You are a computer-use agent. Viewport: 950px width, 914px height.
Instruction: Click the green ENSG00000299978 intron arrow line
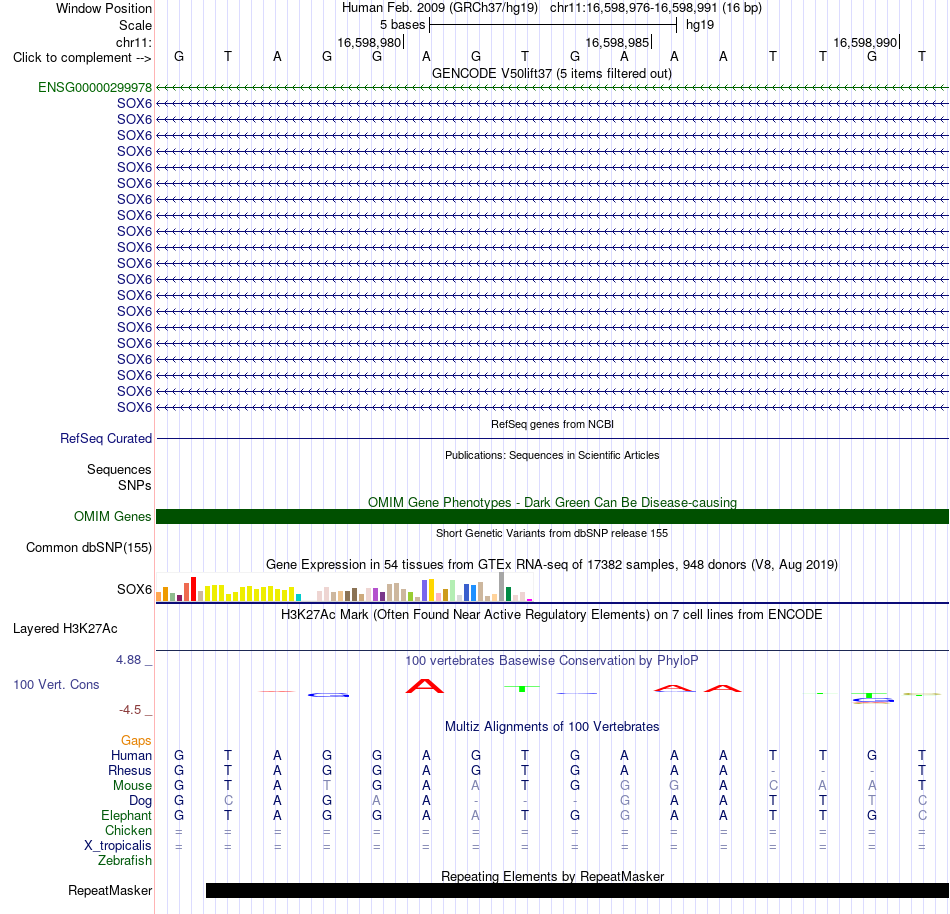pos(552,88)
